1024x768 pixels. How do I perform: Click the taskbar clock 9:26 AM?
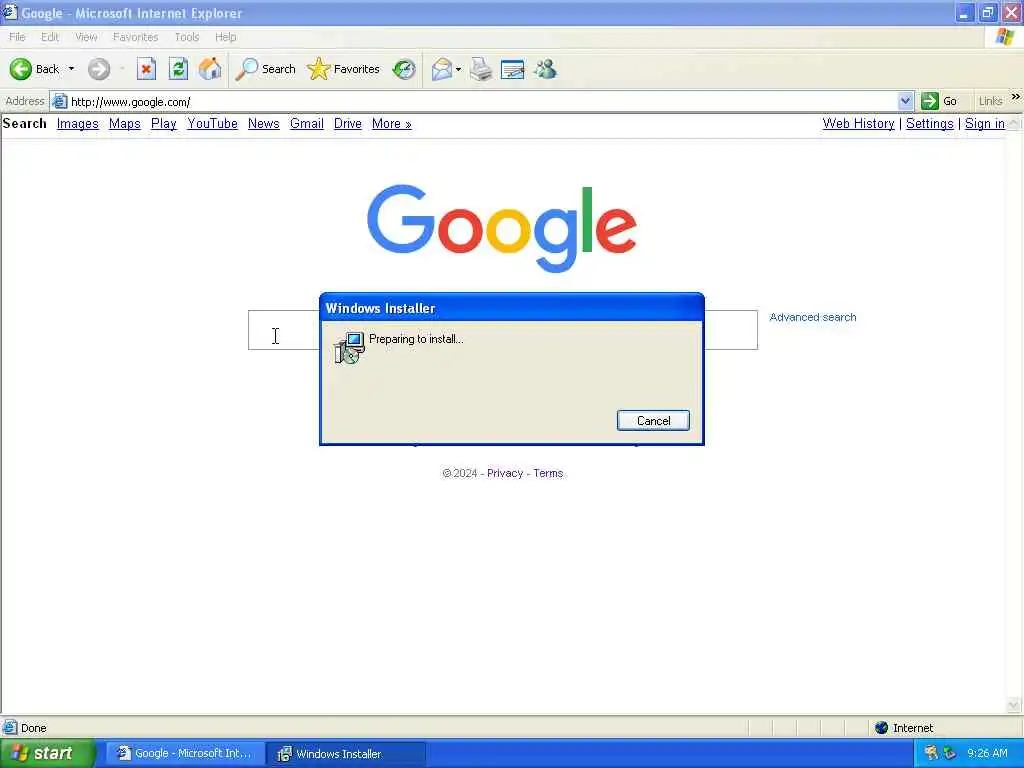pos(987,754)
